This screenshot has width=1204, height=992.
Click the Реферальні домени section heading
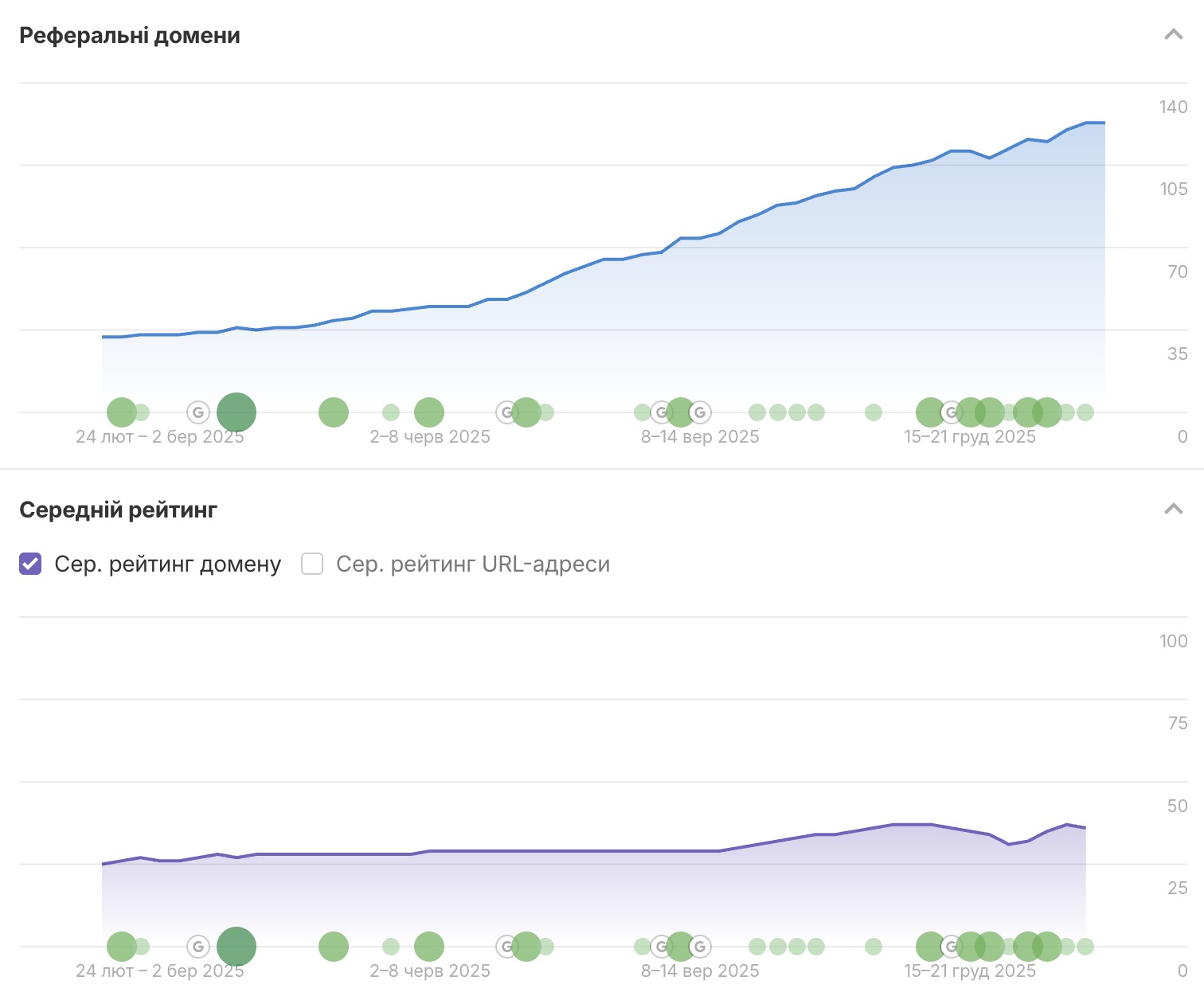130,36
